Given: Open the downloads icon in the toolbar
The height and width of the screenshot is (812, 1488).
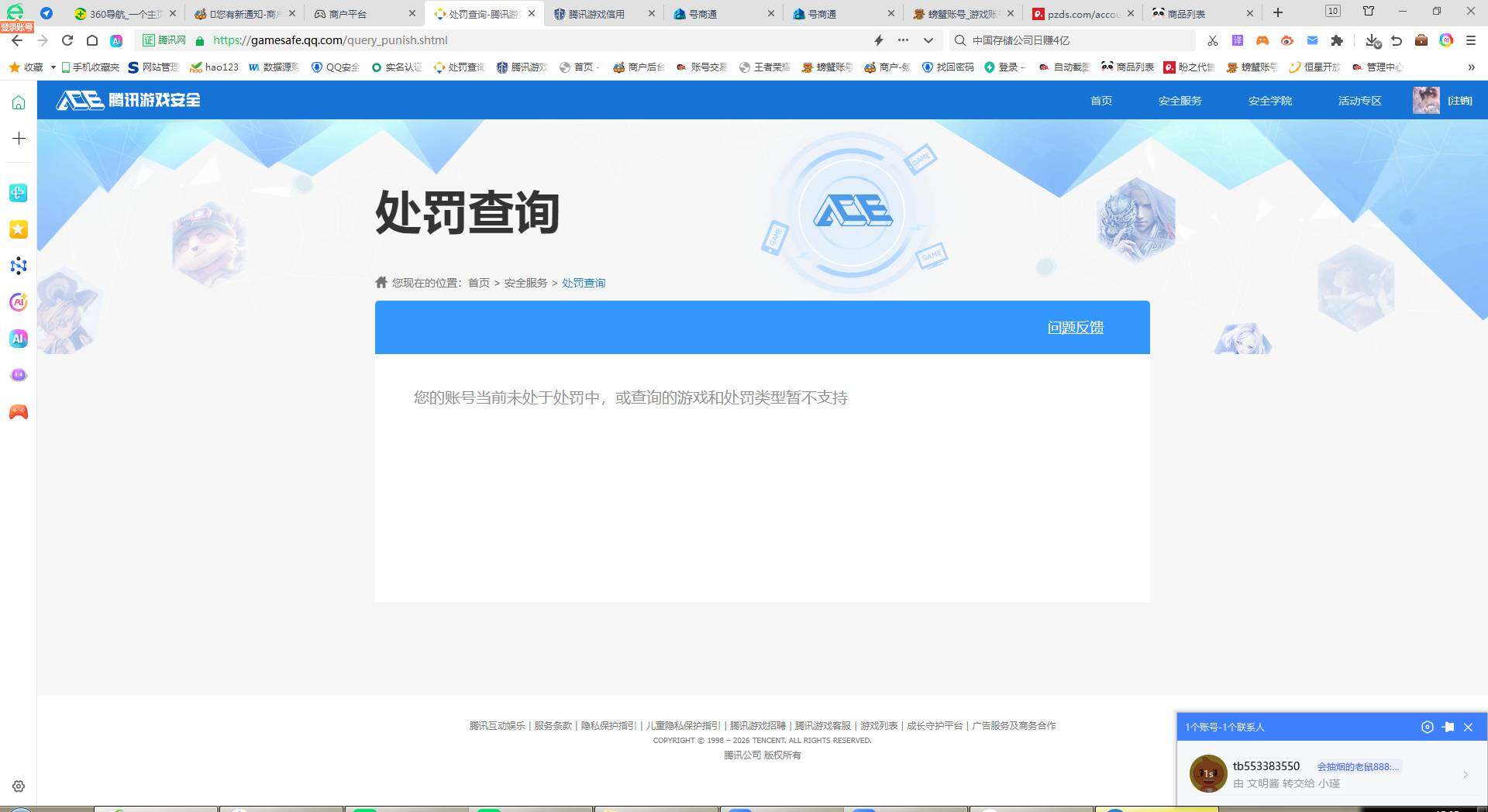Looking at the screenshot, I should click(1373, 40).
